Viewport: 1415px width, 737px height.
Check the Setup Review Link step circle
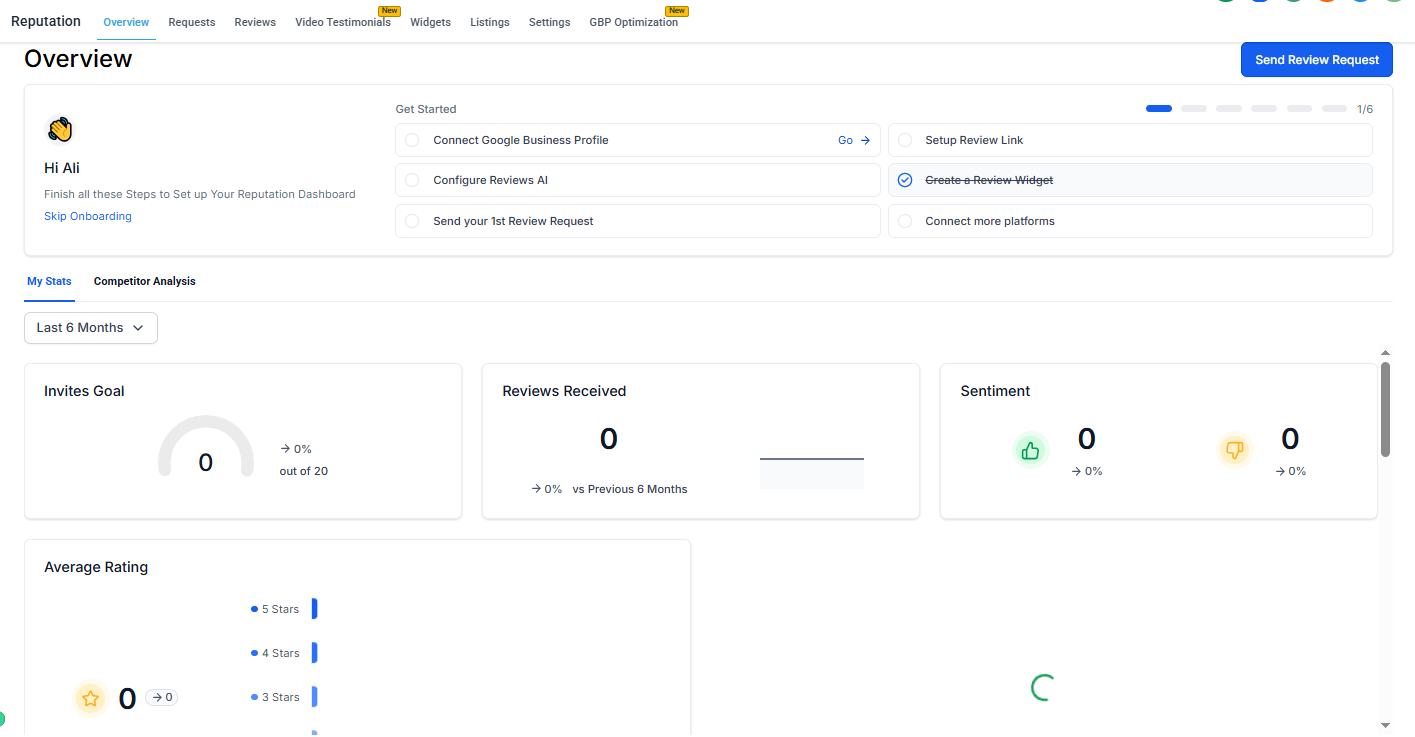tap(905, 140)
